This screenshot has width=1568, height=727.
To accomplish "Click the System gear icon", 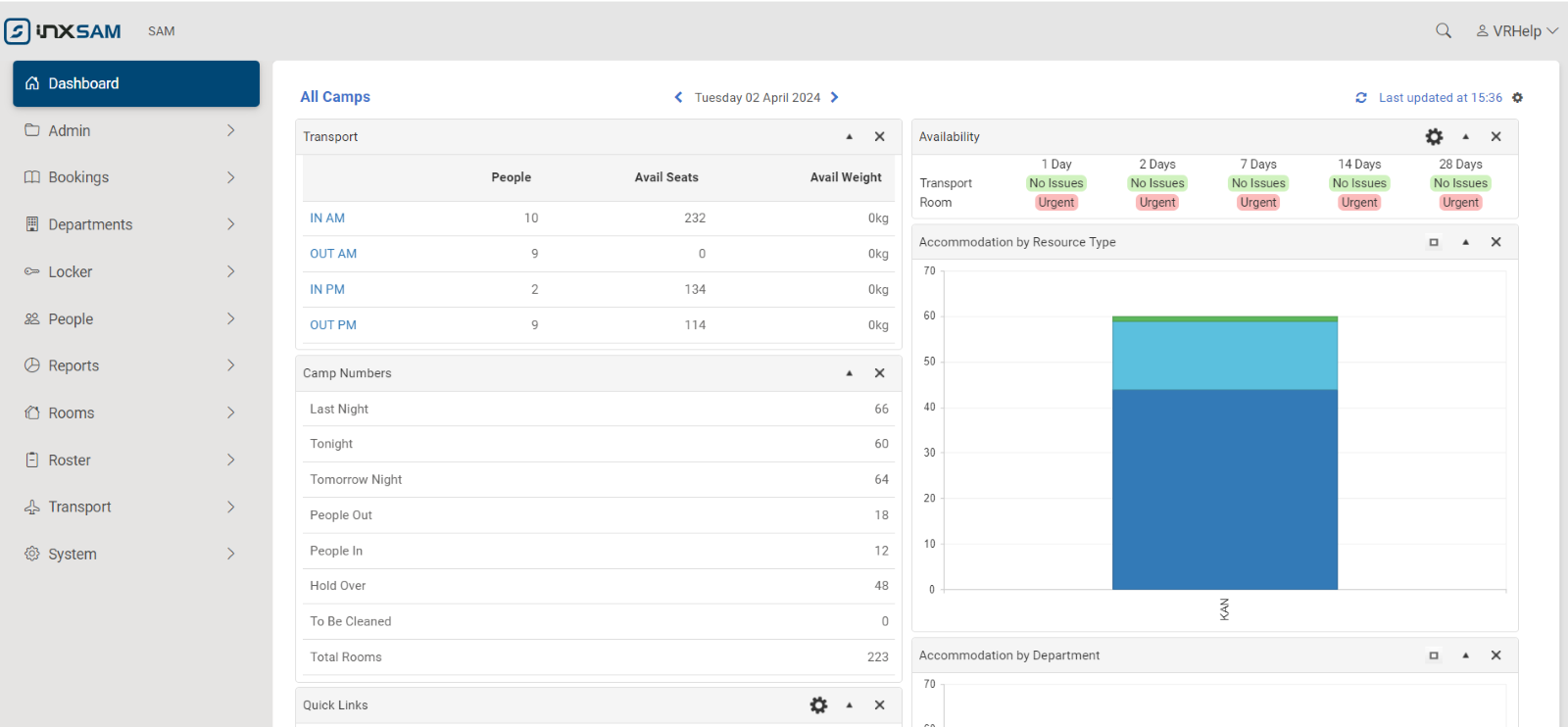I will pyautogui.click(x=32, y=554).
